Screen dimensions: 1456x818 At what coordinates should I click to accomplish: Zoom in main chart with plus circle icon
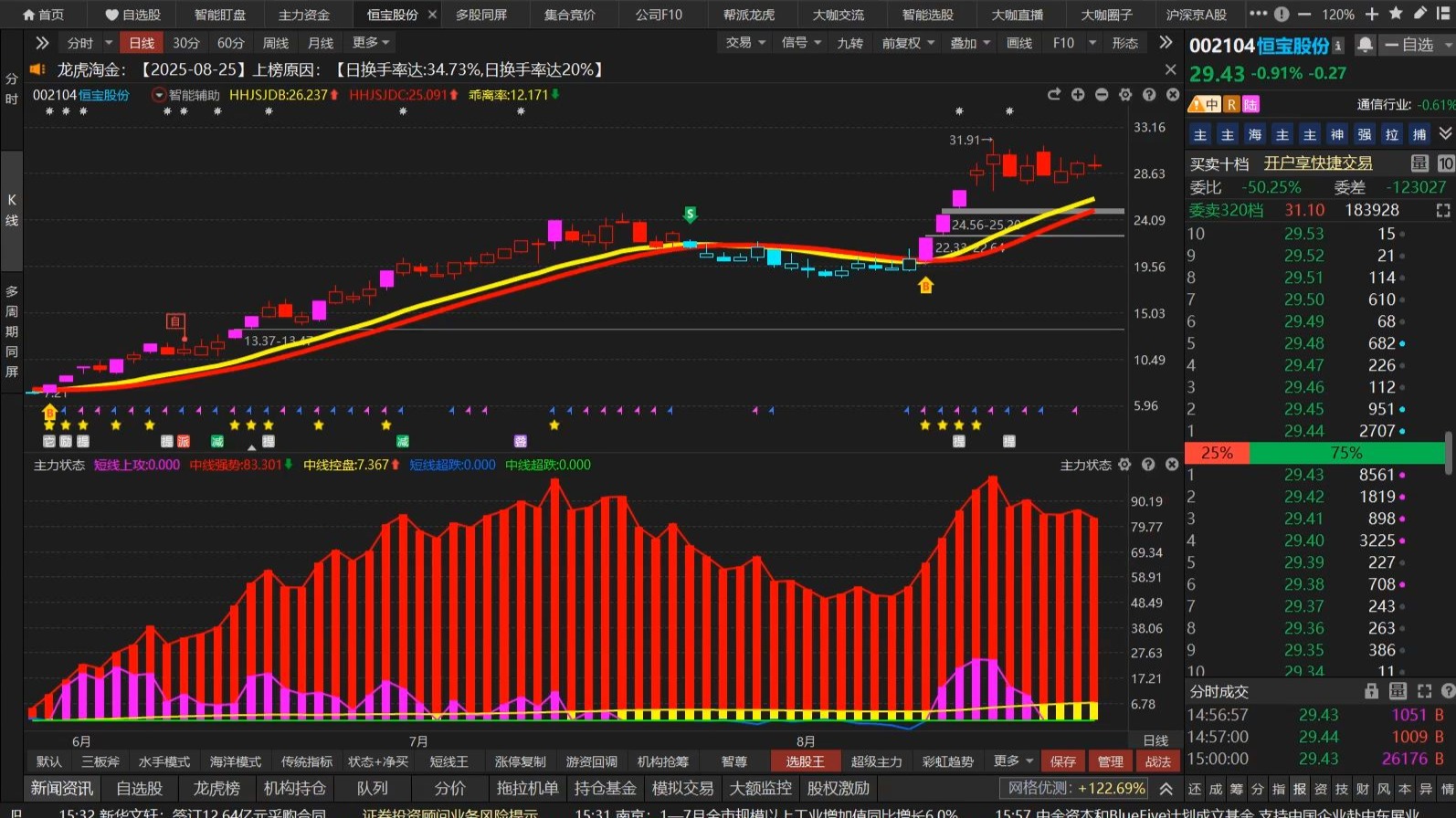(x=1078, y=95)
